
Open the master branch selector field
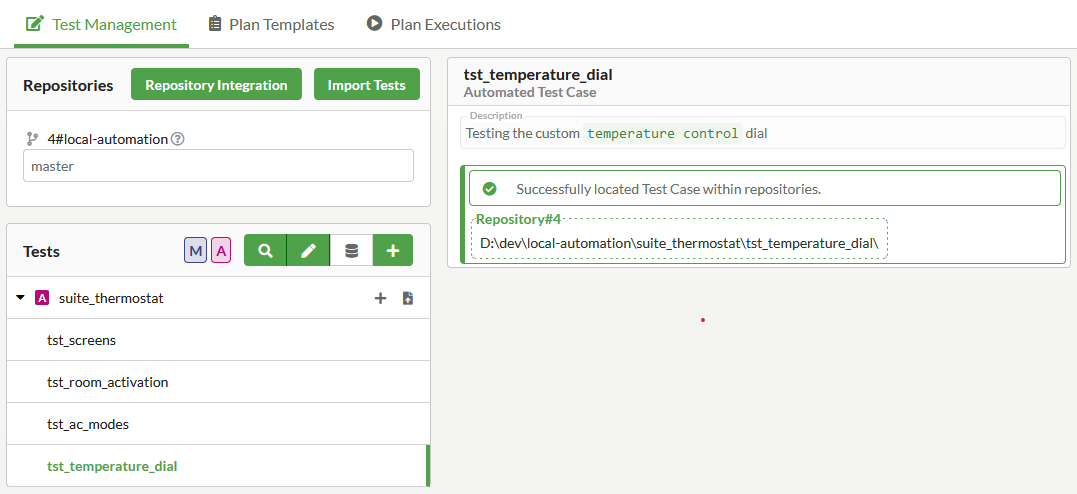218,166
